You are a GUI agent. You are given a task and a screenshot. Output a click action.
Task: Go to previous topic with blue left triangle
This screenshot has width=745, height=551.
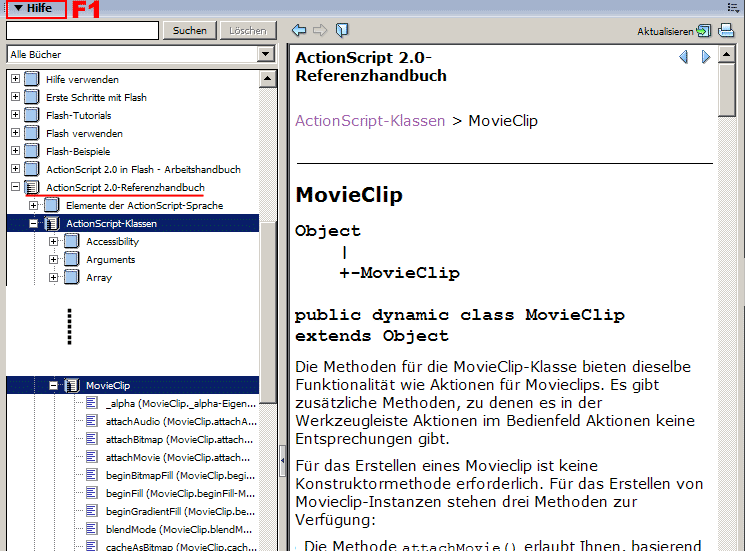pyautogui.click(x=684, y=57)
